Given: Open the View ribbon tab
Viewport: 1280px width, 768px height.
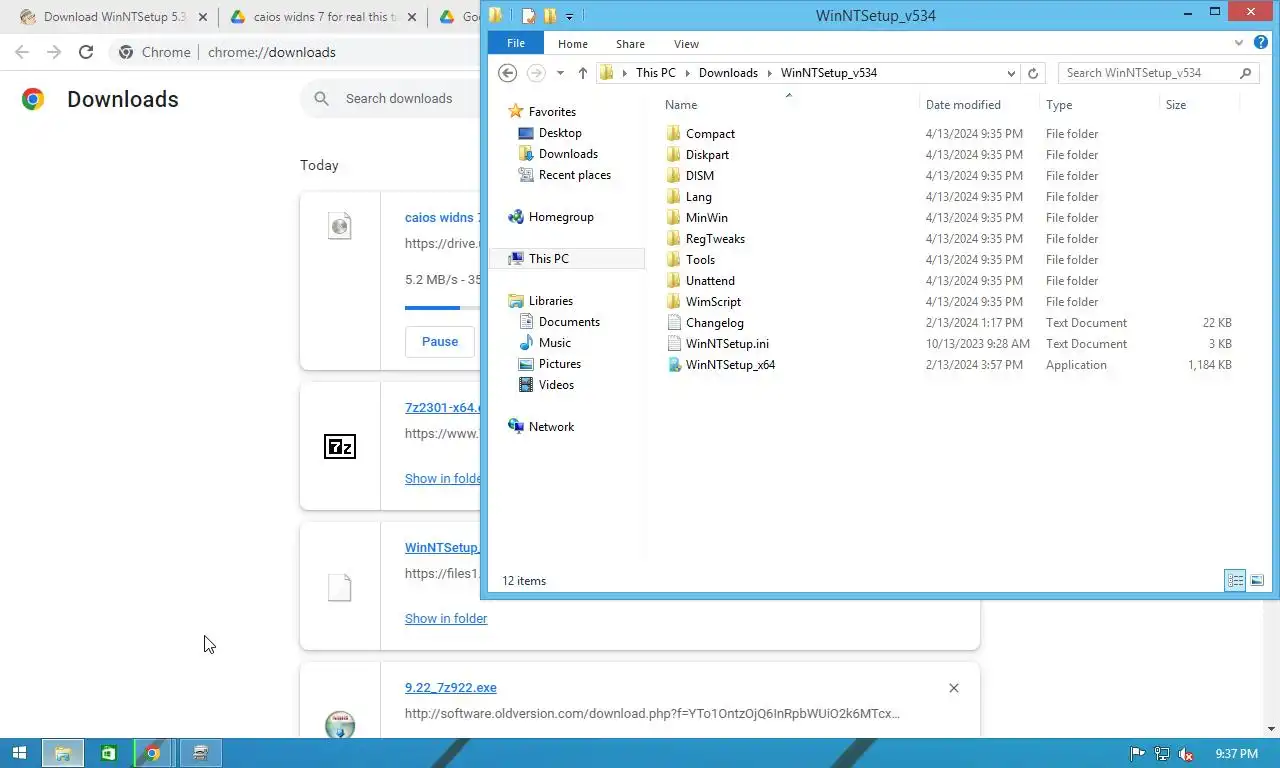Looking at the screenshot, I should point(686,43).
